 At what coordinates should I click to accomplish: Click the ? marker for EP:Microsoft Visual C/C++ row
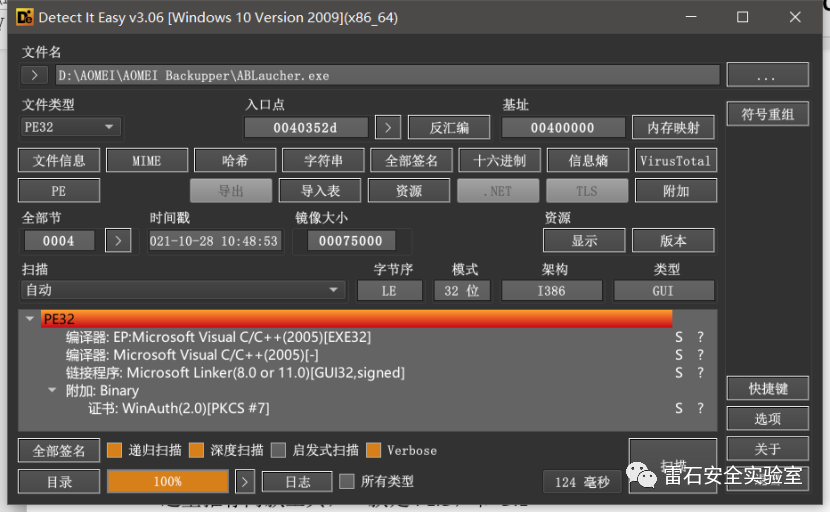700,337
